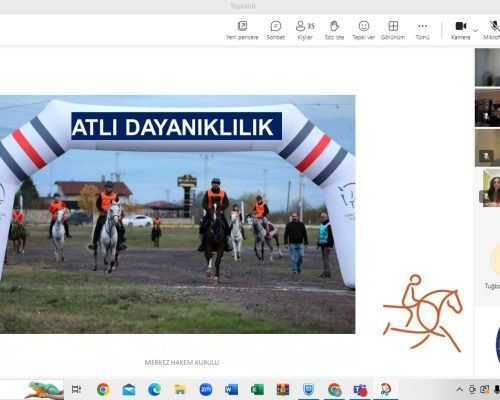This screenshot has height=400, width=500.
Task: Launch Google Chrome from taskbar
Action: [103, 389]
